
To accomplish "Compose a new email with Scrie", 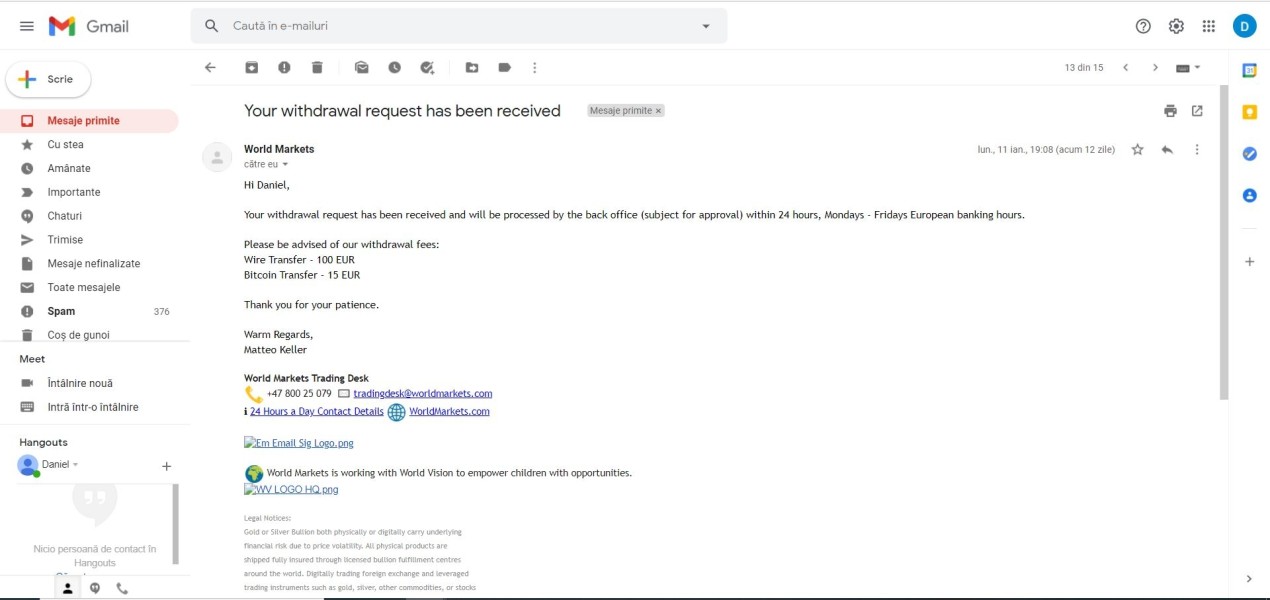I will pyautogui.click(x=48, y=79).
